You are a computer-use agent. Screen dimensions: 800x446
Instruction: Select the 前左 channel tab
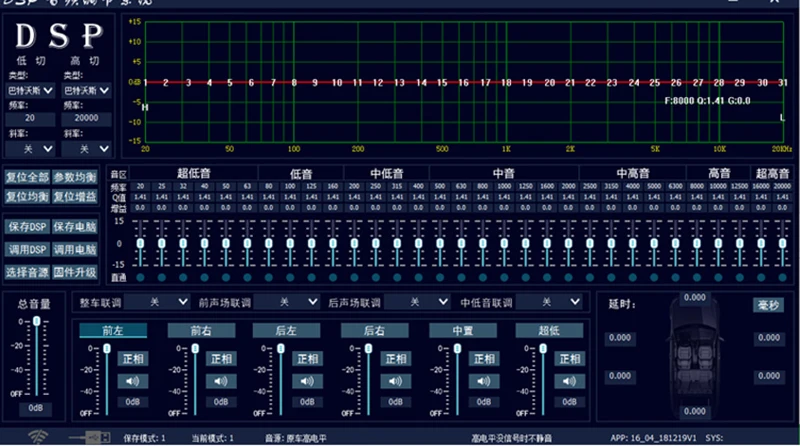point(113,331)
